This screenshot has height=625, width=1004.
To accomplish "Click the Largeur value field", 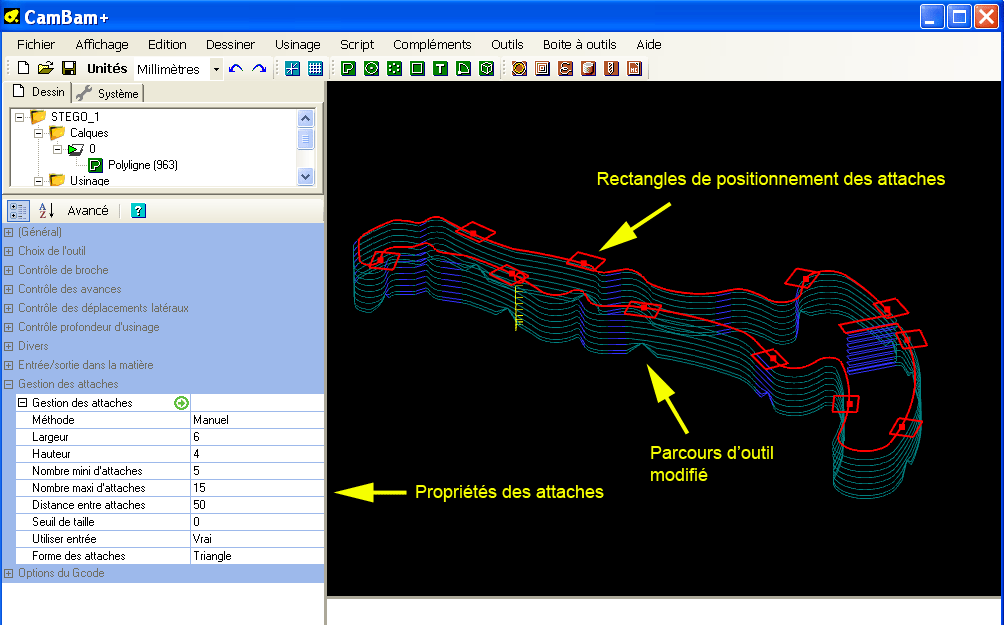I will click(256, 437).
